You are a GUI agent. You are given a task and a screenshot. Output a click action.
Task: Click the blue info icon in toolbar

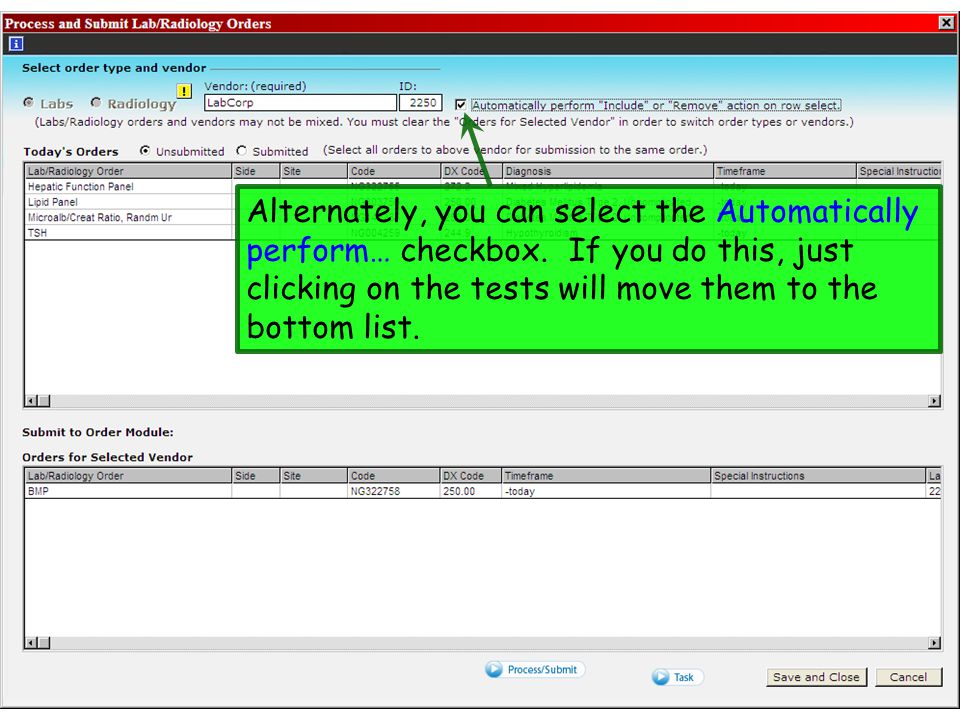click(x=16, y=44)
